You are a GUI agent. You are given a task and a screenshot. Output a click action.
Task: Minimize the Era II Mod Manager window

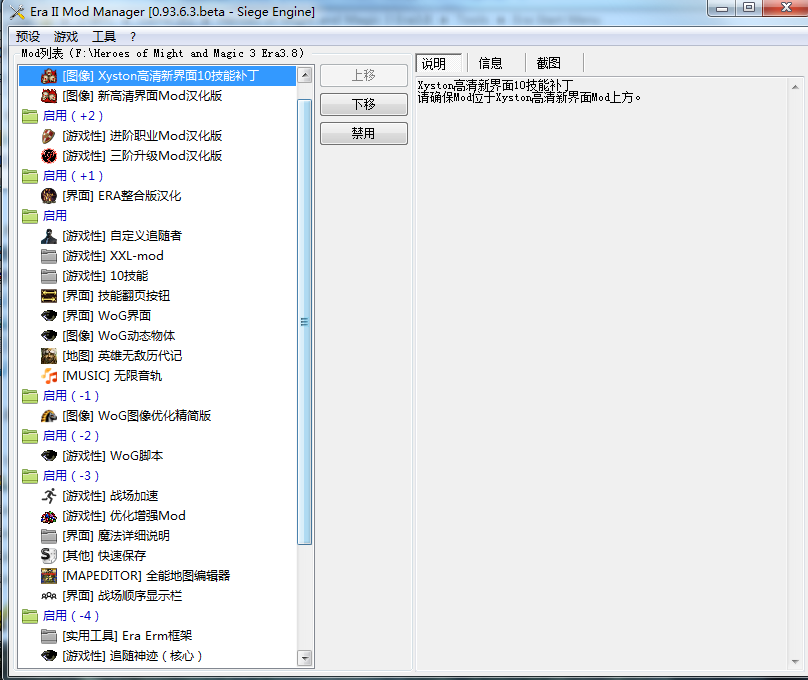[x=722, y=8]
